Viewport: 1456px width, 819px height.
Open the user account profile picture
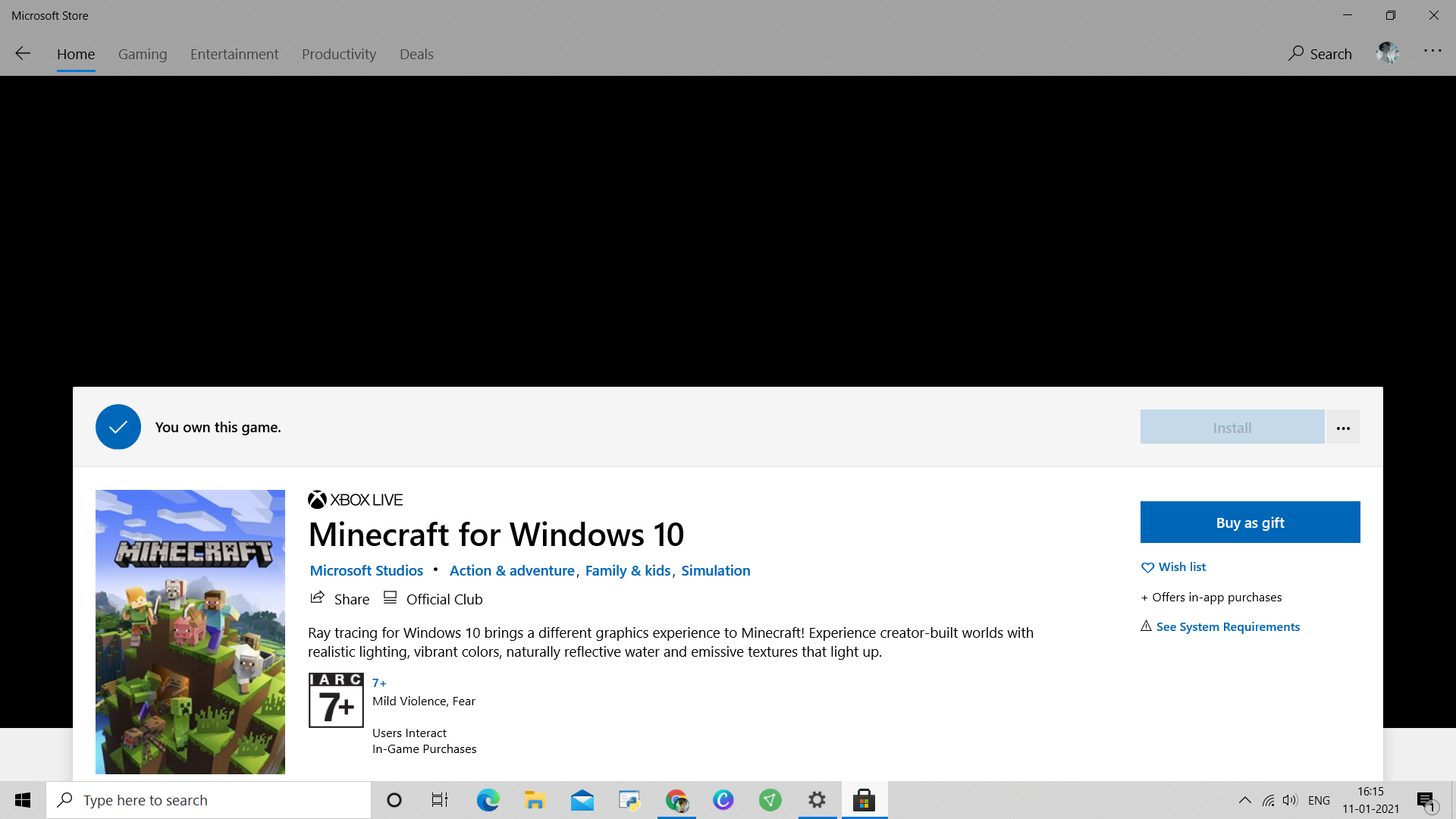coord(1388,53)
